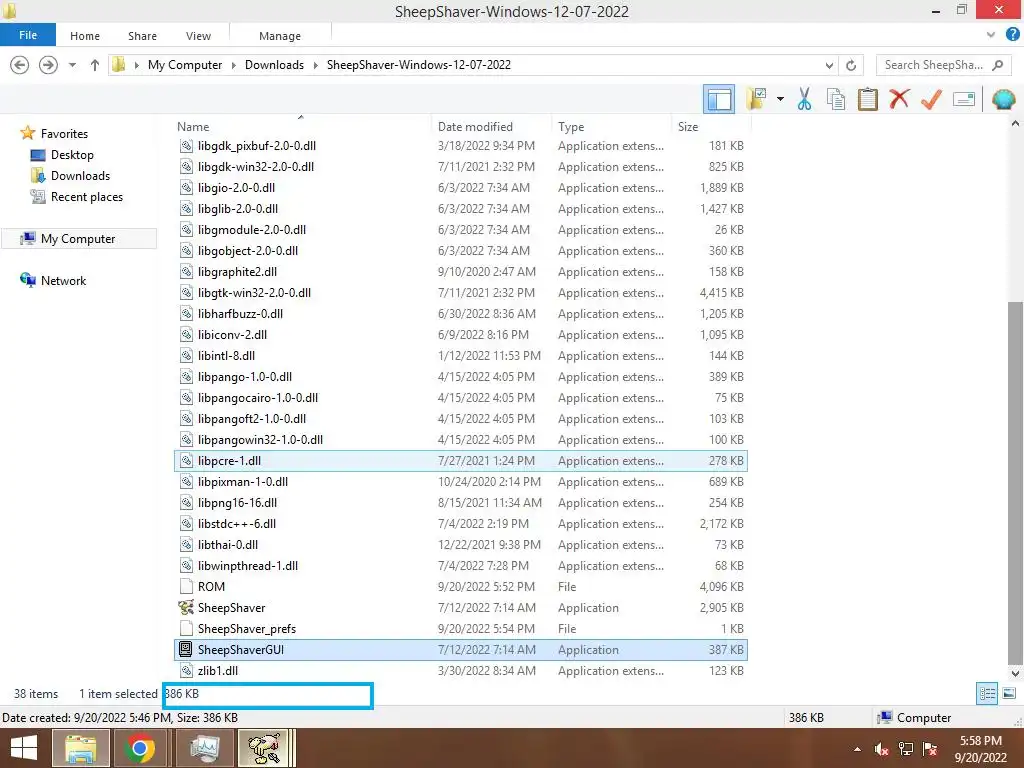Toggle the navigation pane toolbar button

[718, 99]
